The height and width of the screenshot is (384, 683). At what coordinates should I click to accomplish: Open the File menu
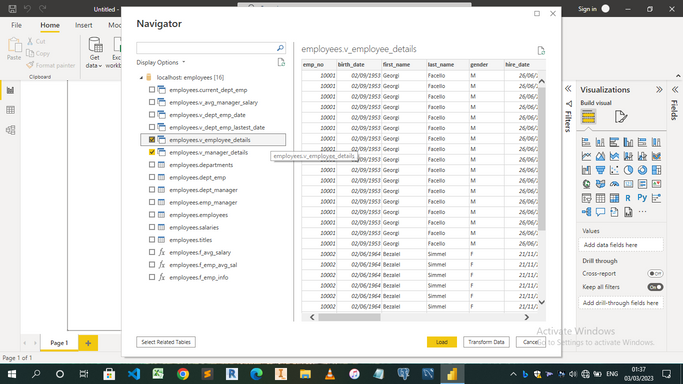pyautogui.click(x=17, y=25)
